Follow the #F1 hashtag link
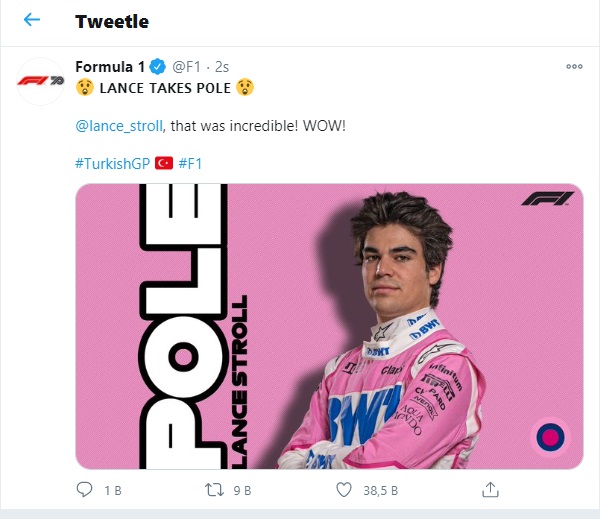The image size is (600, 519). pos(195,163)
